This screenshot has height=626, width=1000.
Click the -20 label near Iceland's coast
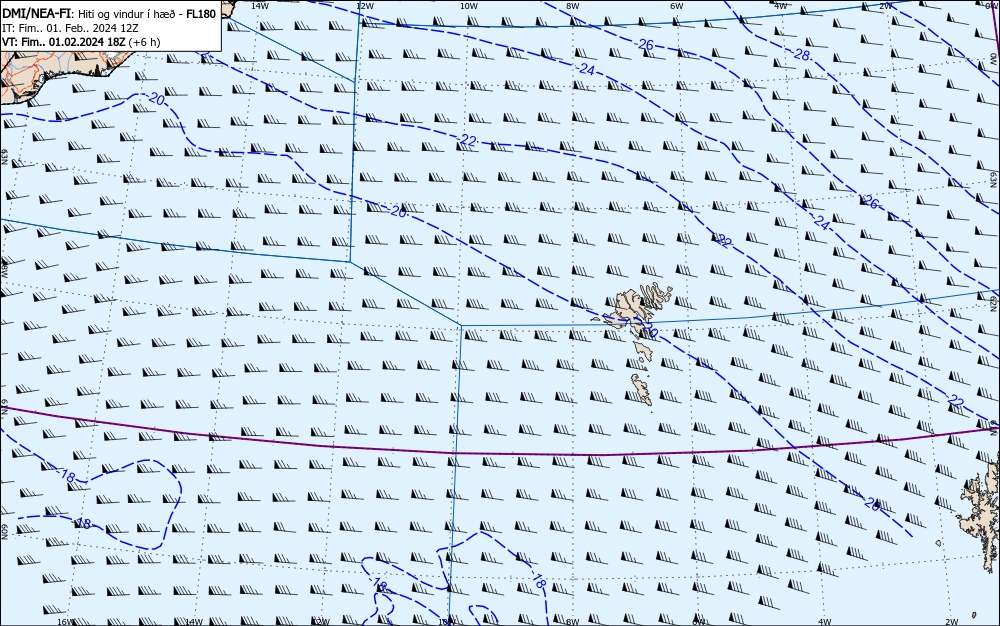pos(156,99)
